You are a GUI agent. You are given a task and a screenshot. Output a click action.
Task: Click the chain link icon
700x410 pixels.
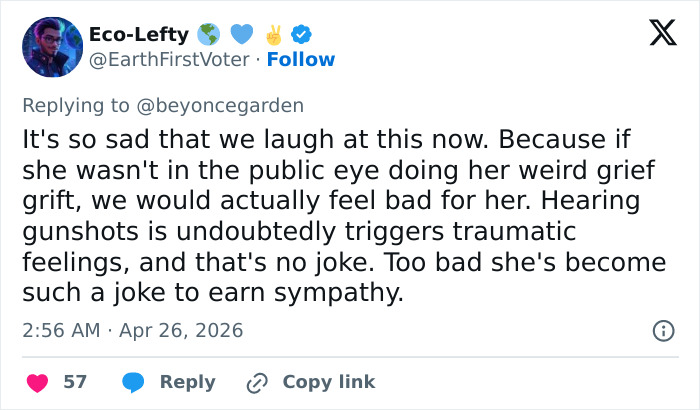click(257, 382)
